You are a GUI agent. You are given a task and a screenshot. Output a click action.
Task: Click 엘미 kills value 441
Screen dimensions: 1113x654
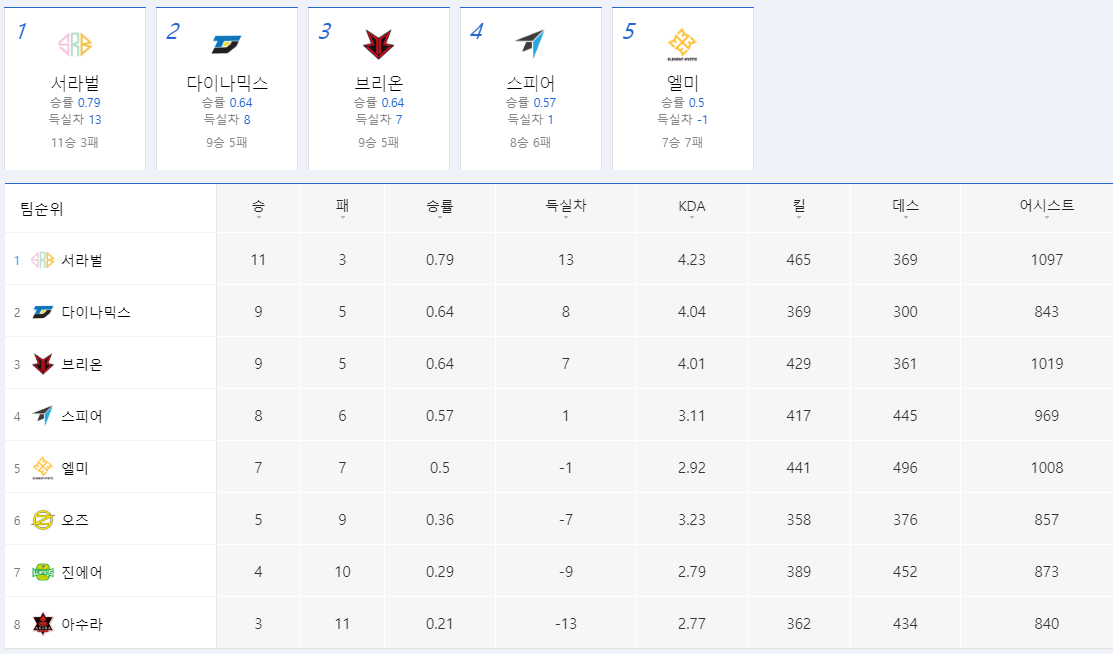(799, 467)
